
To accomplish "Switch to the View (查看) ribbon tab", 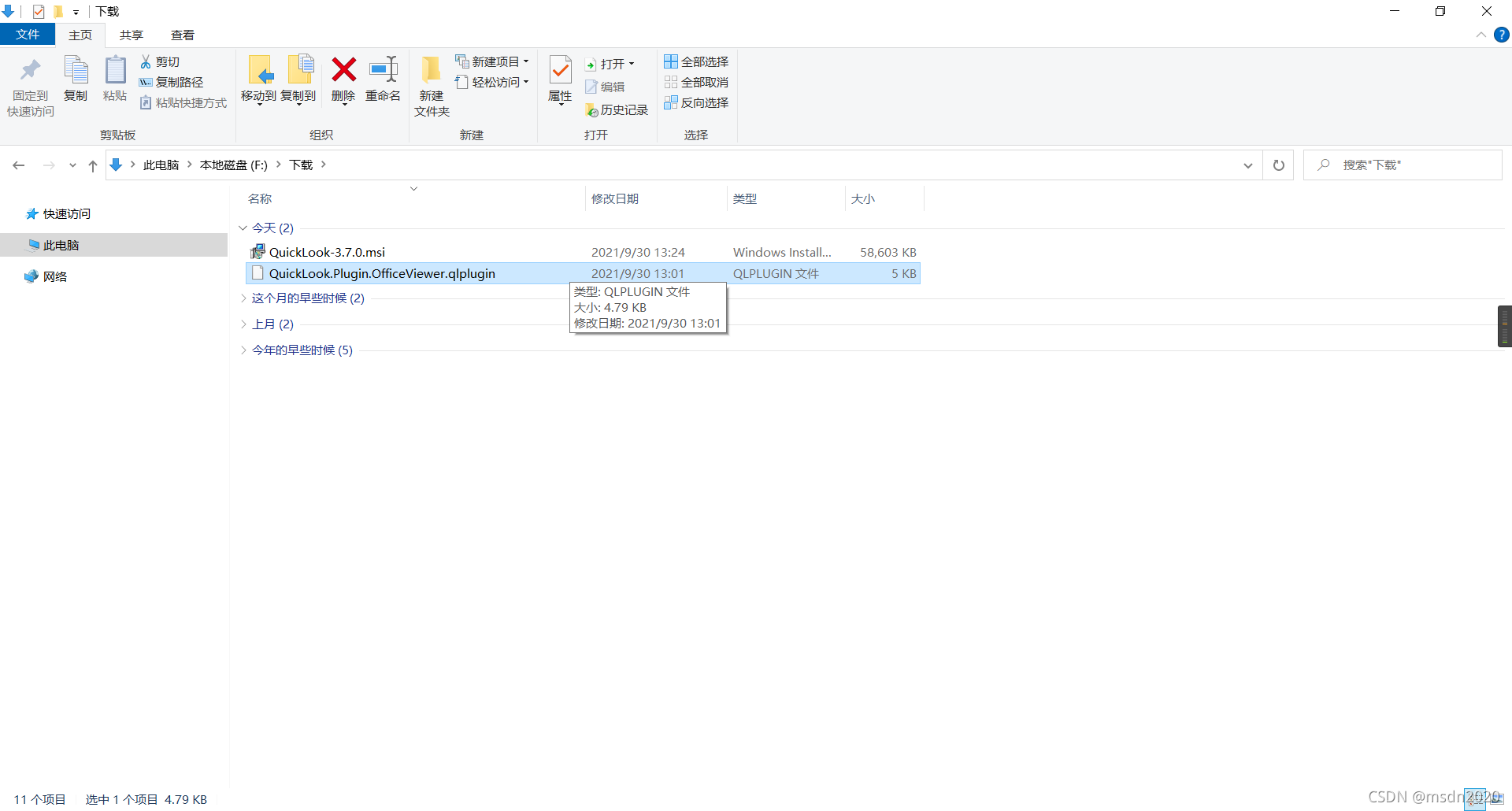I will click(183, 35).
